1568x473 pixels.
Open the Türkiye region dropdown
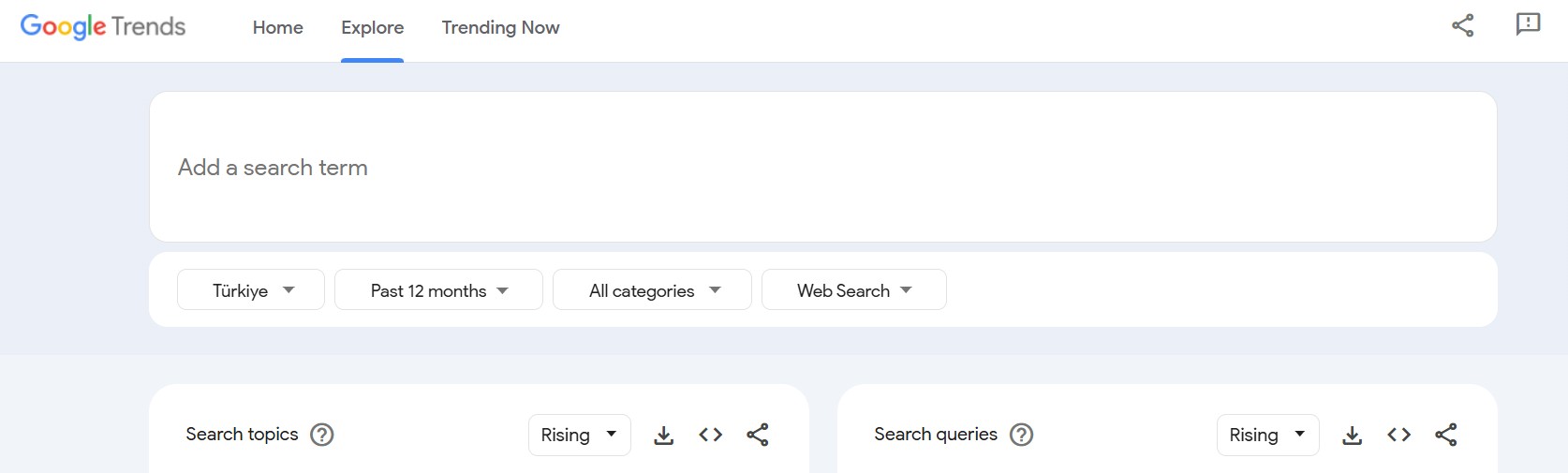pyautogui.click(x=251, y=290)
